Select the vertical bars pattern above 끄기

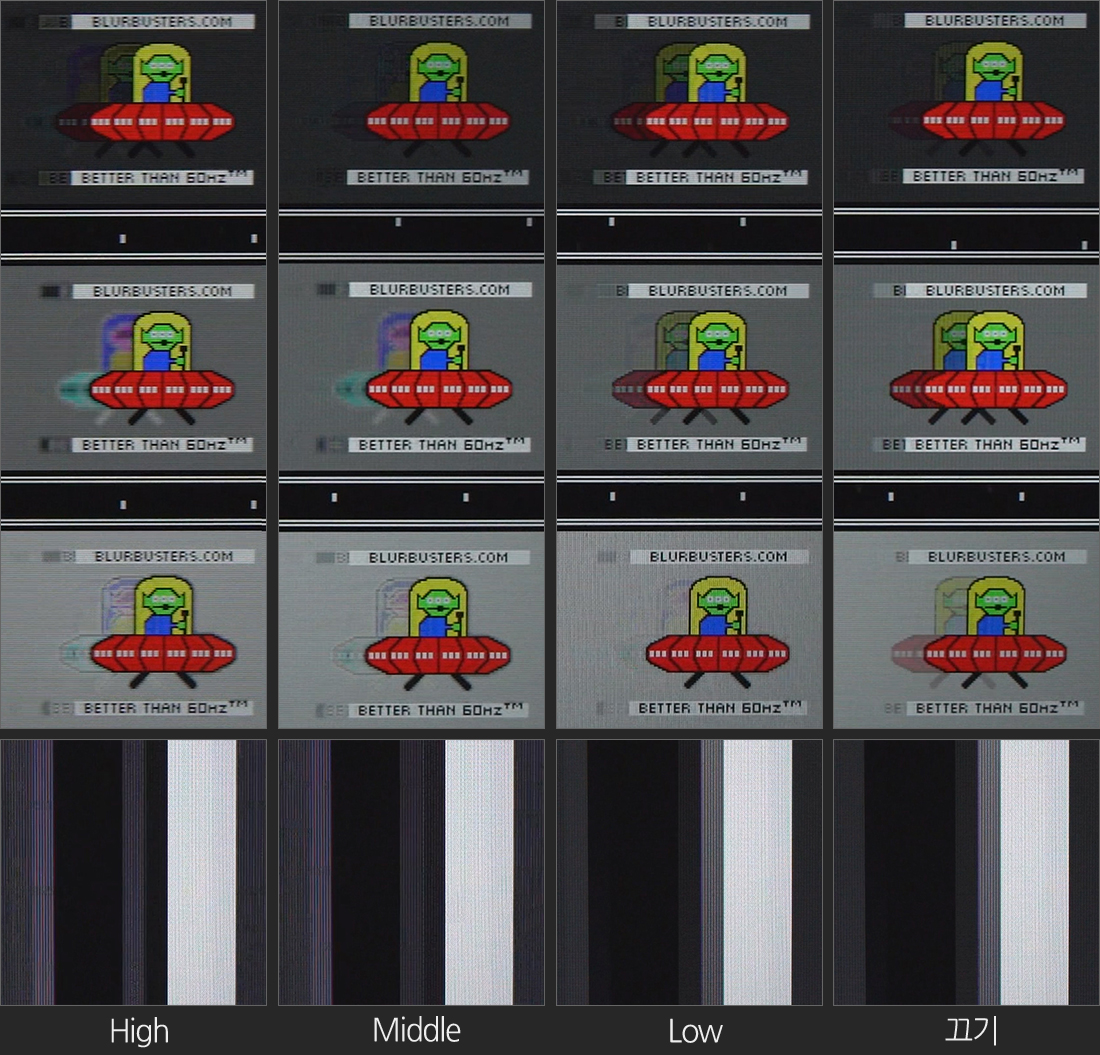click(x=966, y=872)
